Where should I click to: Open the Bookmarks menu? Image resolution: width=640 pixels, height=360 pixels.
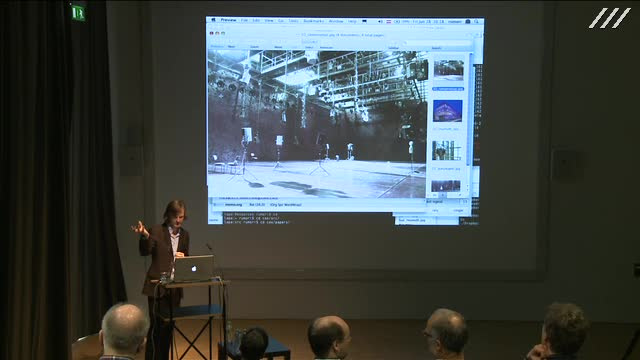pyautogui.click(x=313, y=20)
